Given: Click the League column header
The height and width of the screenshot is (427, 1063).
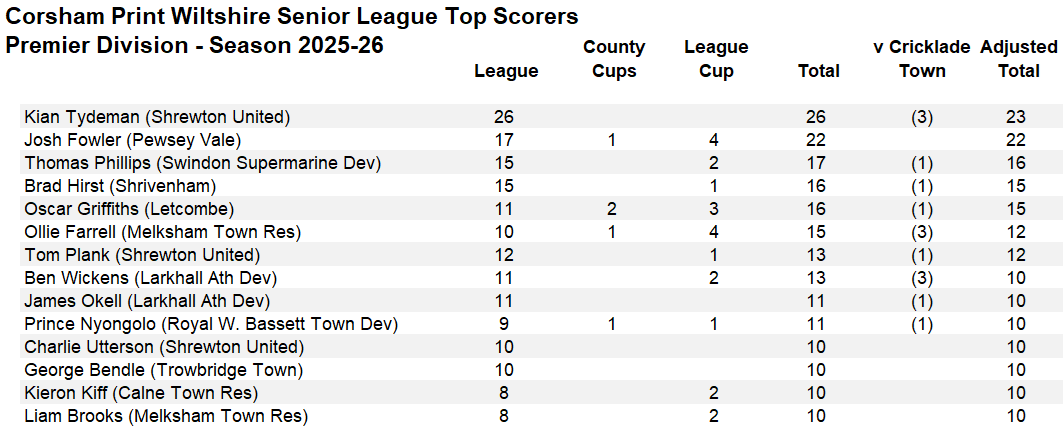Looking at the screenshot, I should (x=506, y=71).
